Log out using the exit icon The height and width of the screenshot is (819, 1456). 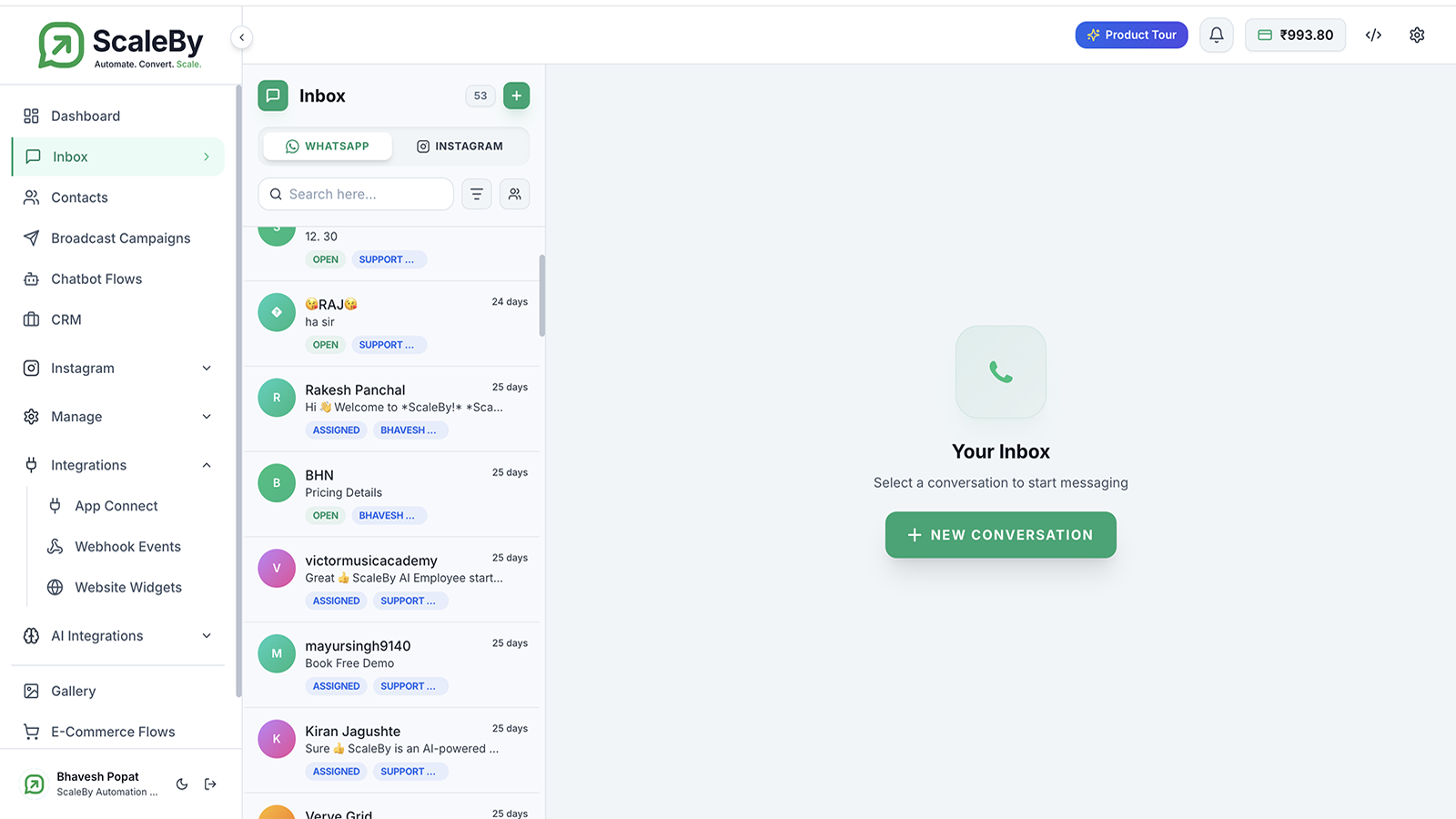click(x=210, y=784)
